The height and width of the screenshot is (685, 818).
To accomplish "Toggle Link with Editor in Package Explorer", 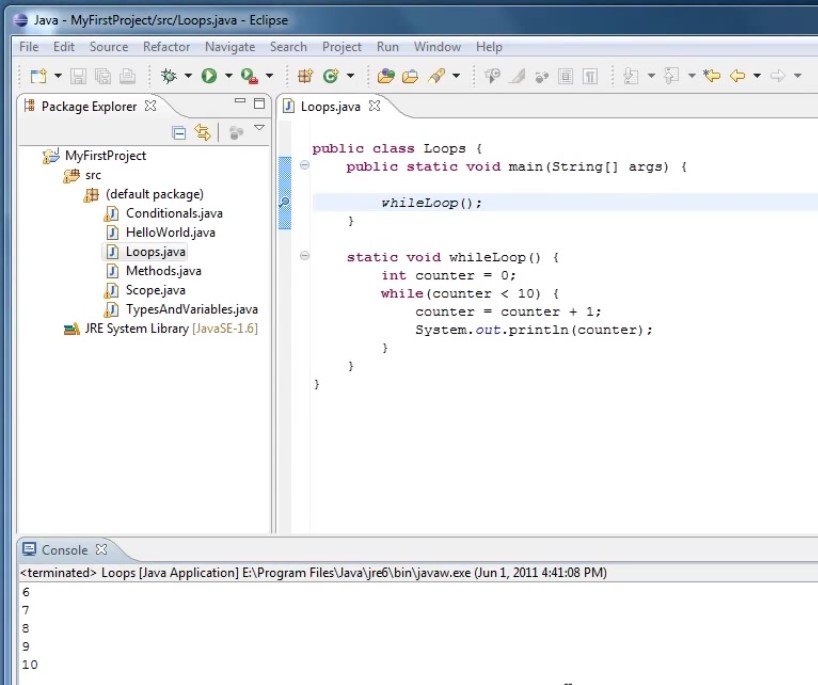I will 203,132.
